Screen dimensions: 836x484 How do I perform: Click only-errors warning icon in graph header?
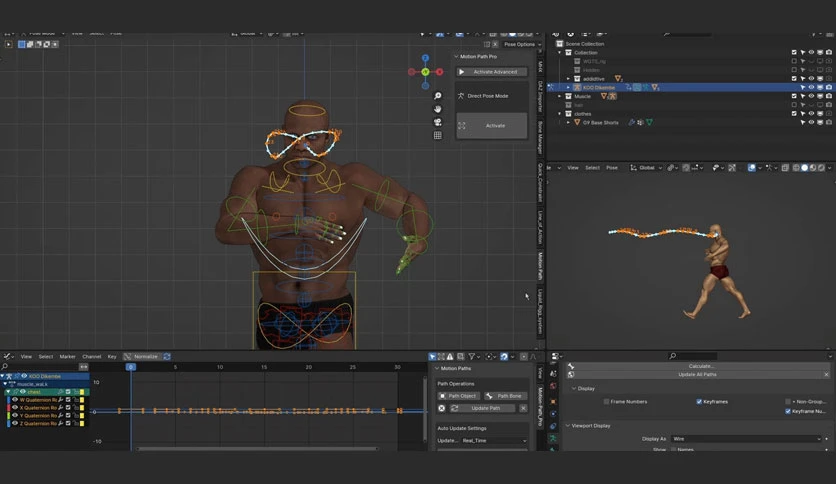click(x=450, y=357)
